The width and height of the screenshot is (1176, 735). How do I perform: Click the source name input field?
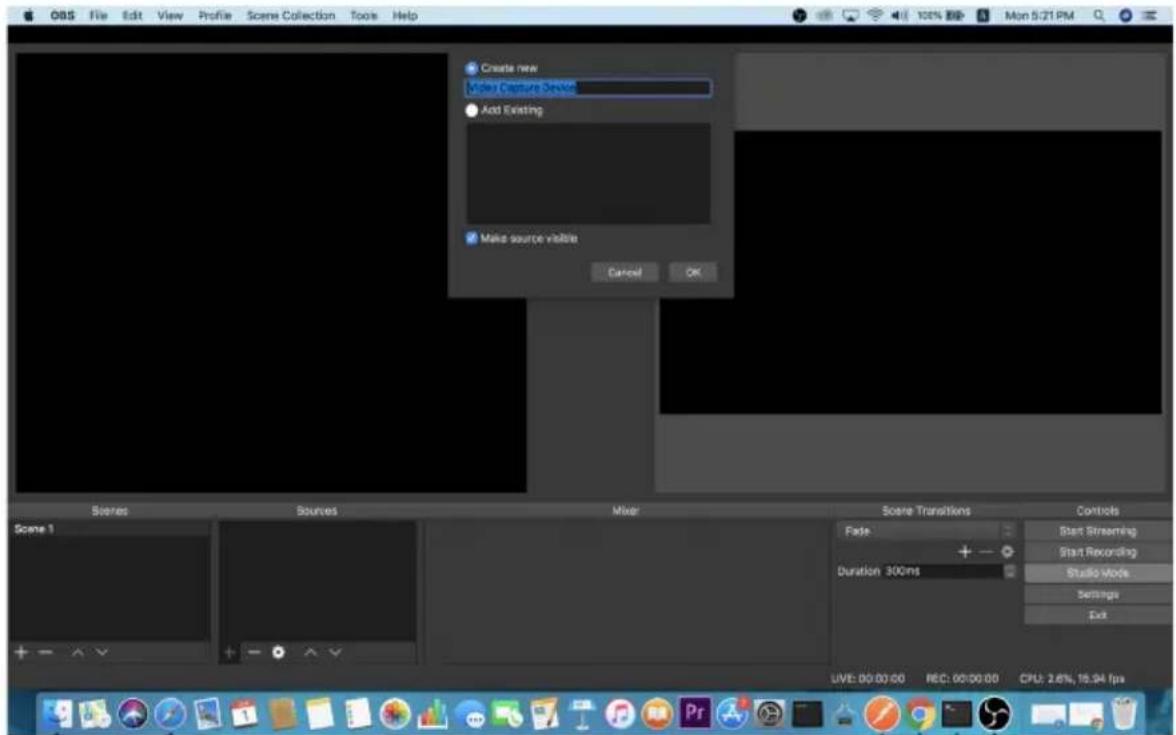(588, 88)
